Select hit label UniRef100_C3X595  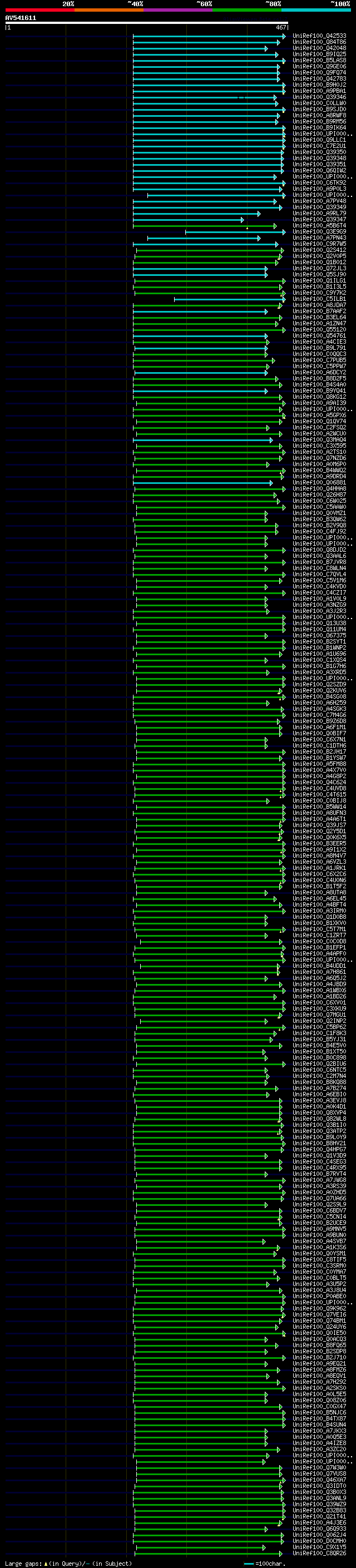(x=319, y=446)
